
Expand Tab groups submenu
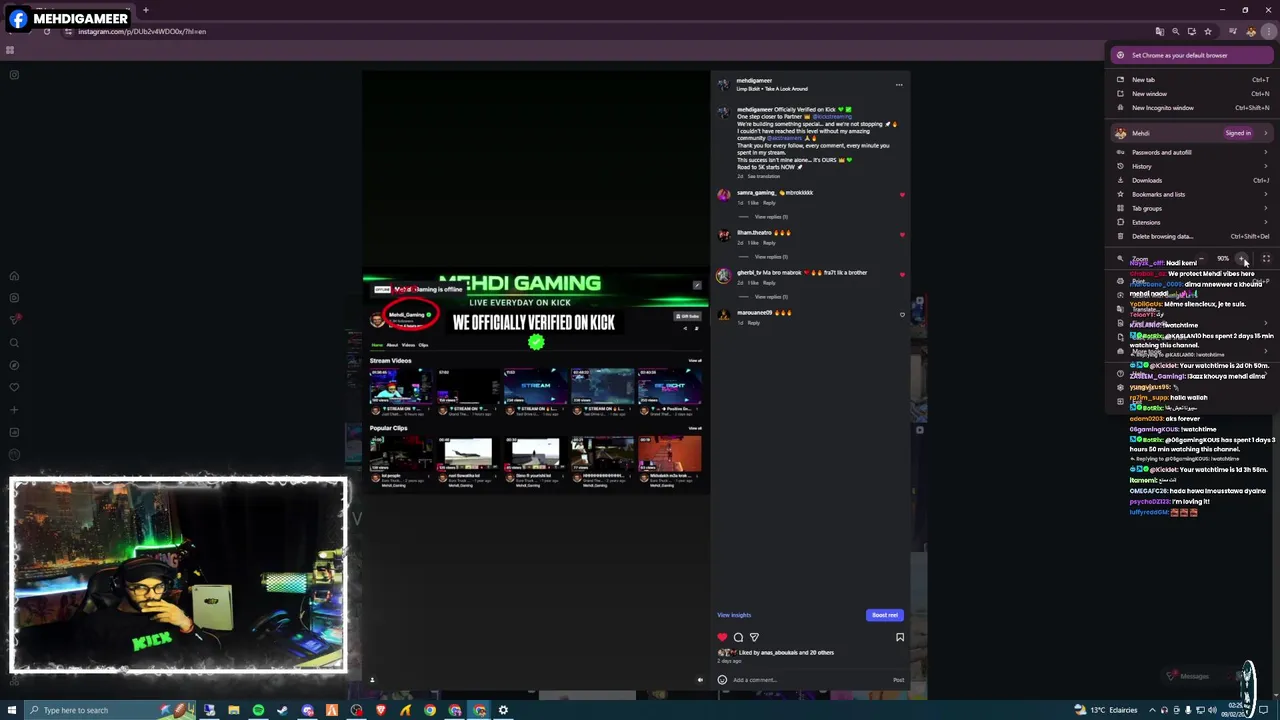[x=1190, y=208]
